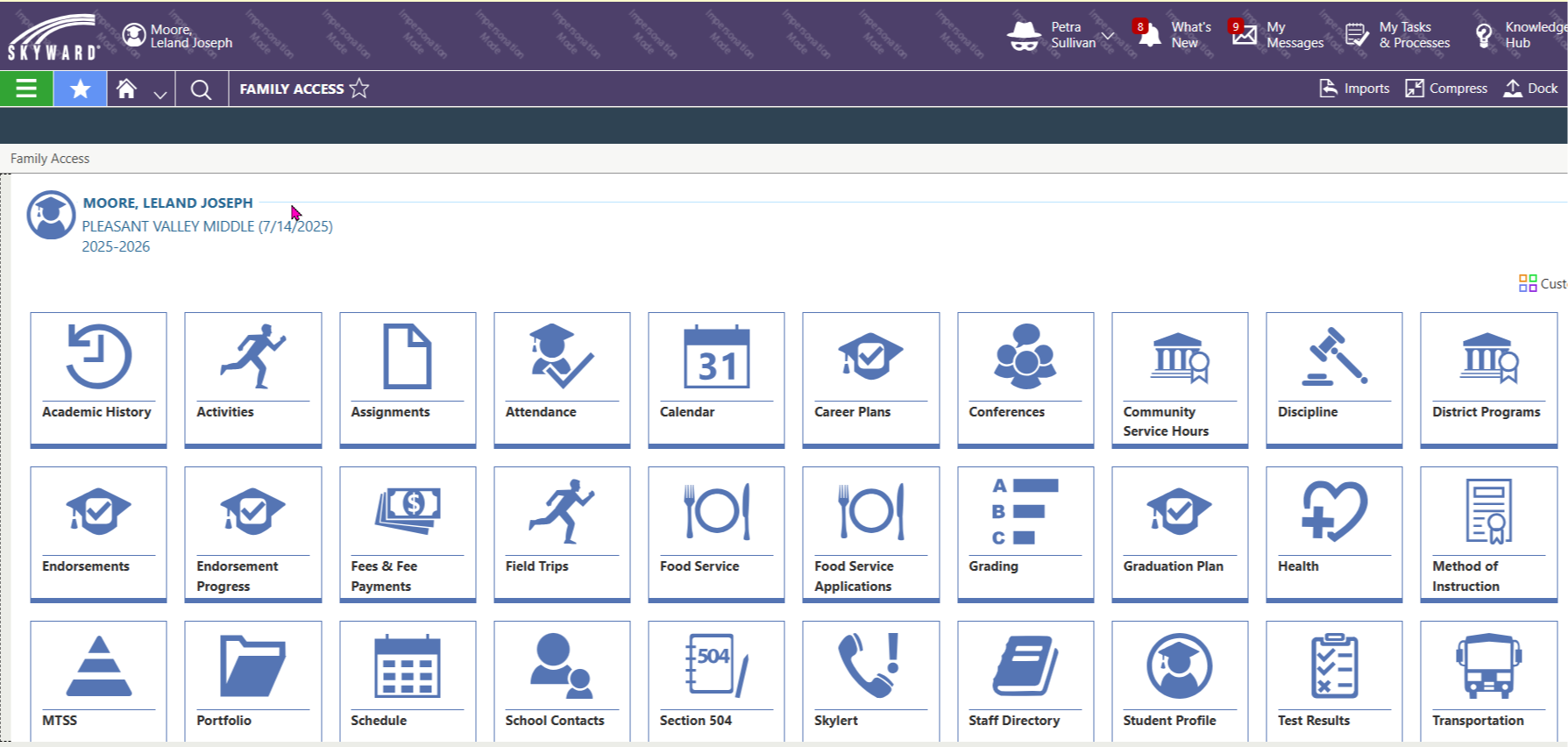
Task: Click the Imports button
Action: click(1354, 88)
